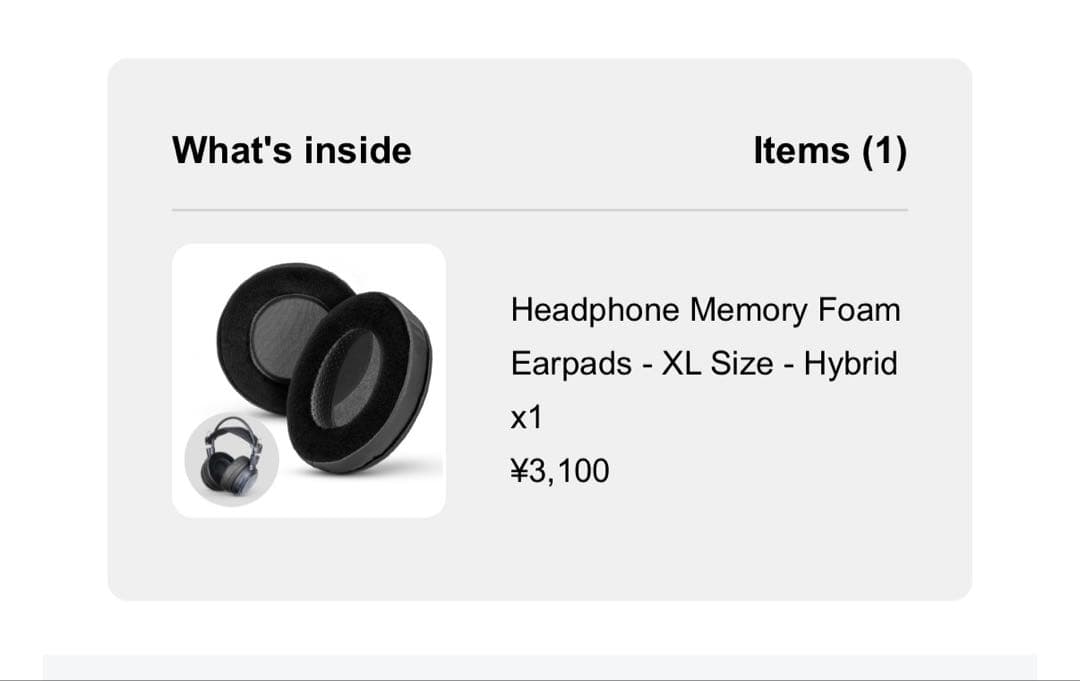Click the "What's inside" heading

pyautogui.click(x=291, y=150)
